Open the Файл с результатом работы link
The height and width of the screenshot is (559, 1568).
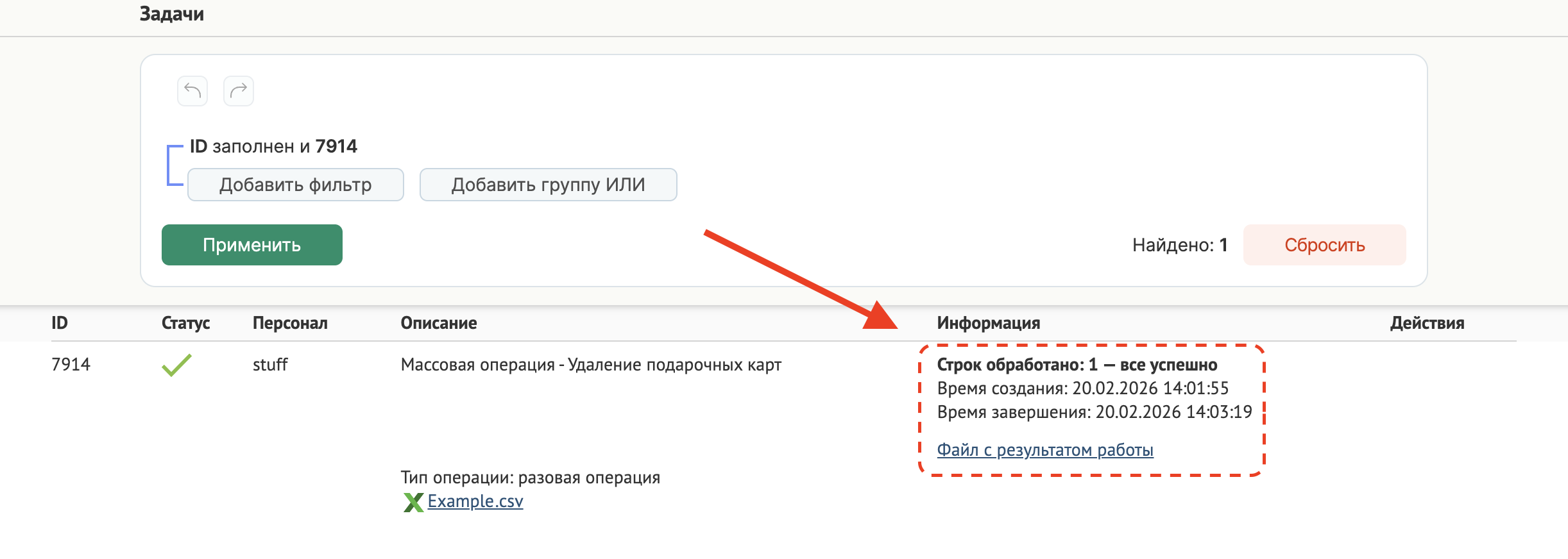tap(1045, 450)
